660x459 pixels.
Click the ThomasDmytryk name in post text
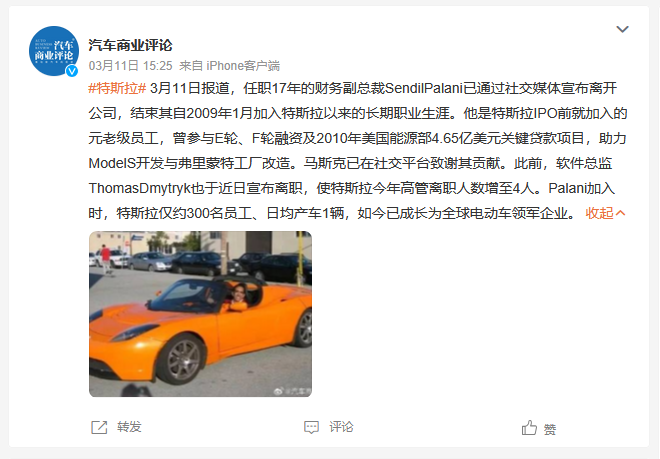click(139, 188)
